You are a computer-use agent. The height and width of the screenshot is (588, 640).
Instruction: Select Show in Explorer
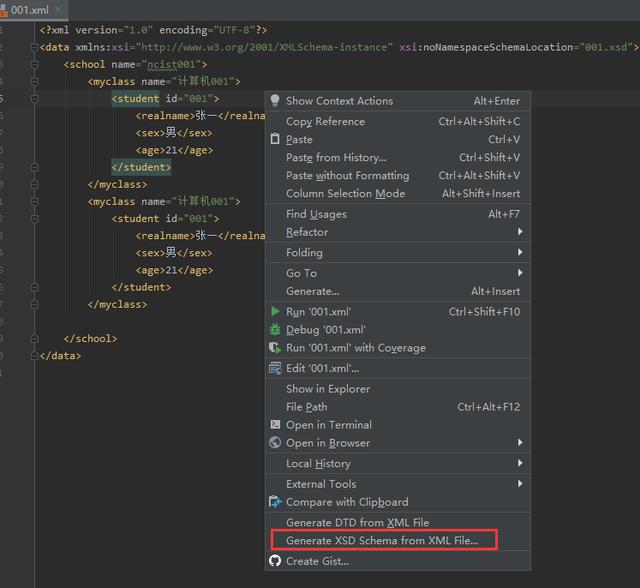398,388
